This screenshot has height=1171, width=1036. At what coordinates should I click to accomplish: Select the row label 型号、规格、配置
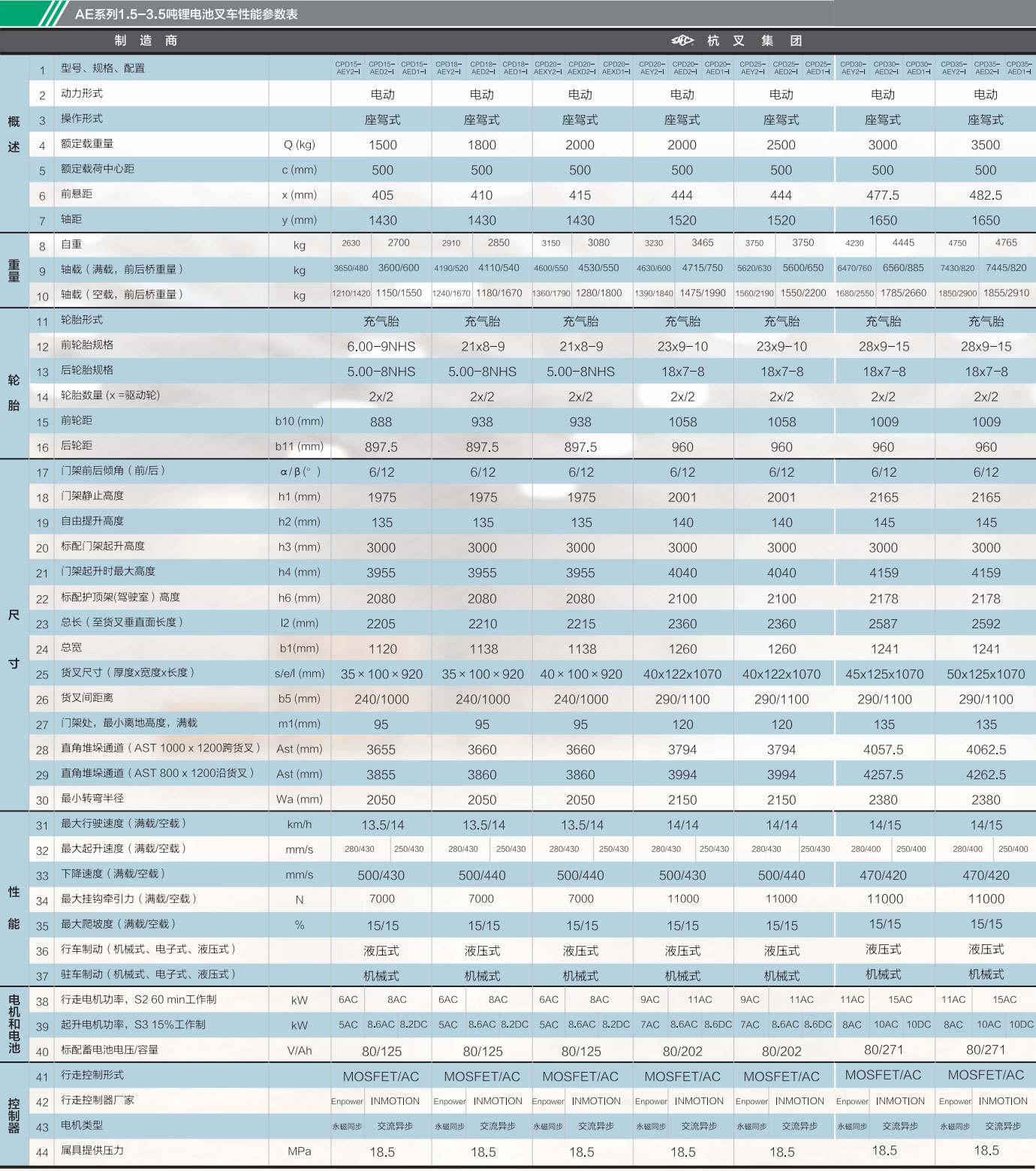[103, 68]
